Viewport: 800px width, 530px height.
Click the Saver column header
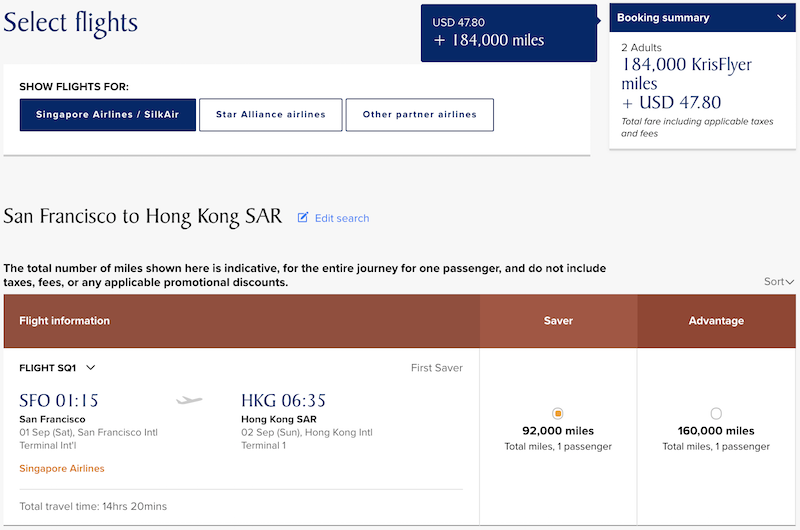pos(558,321)
